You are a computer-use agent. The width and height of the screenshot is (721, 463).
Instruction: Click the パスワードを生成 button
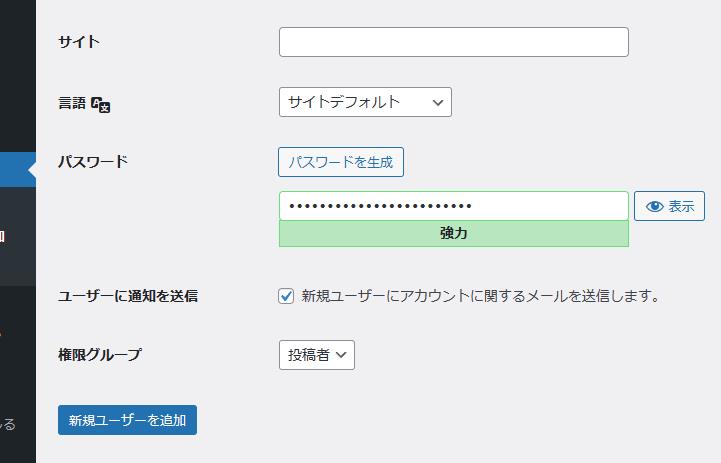(x=340, y=162)
